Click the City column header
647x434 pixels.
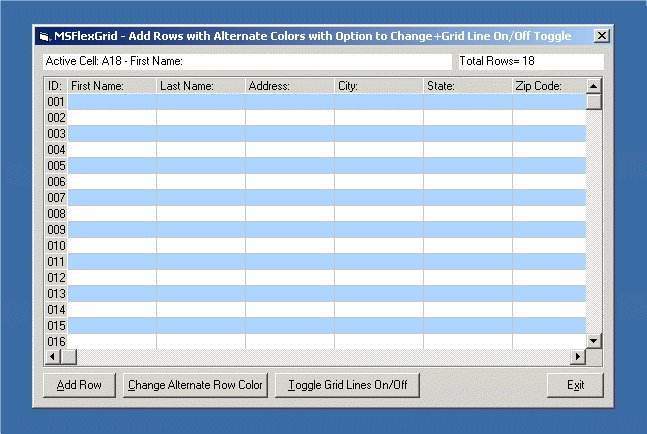pyautogui.click(x=379, y=86)
